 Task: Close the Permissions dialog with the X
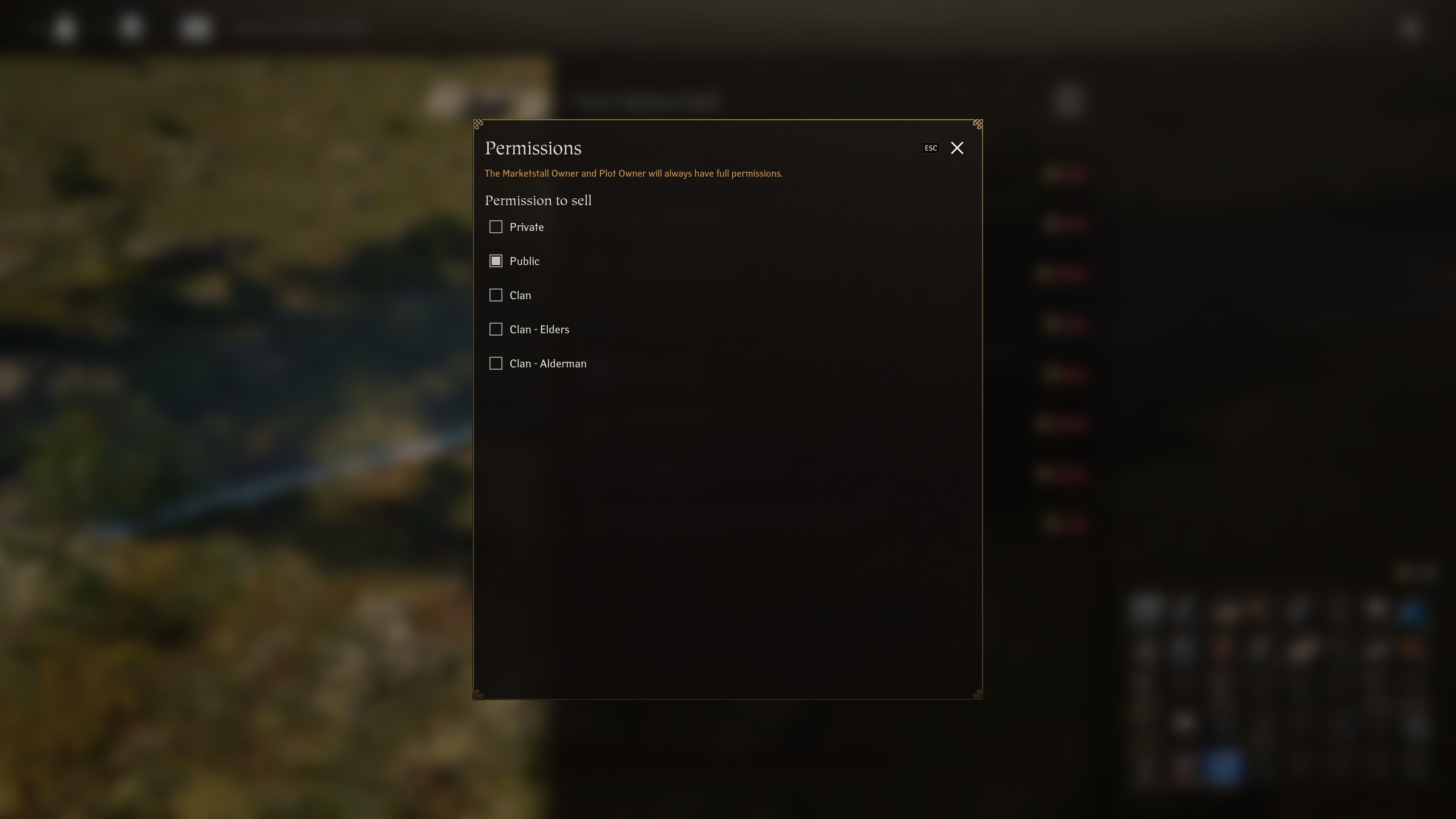pyautogui.click(x=957, y=148)
